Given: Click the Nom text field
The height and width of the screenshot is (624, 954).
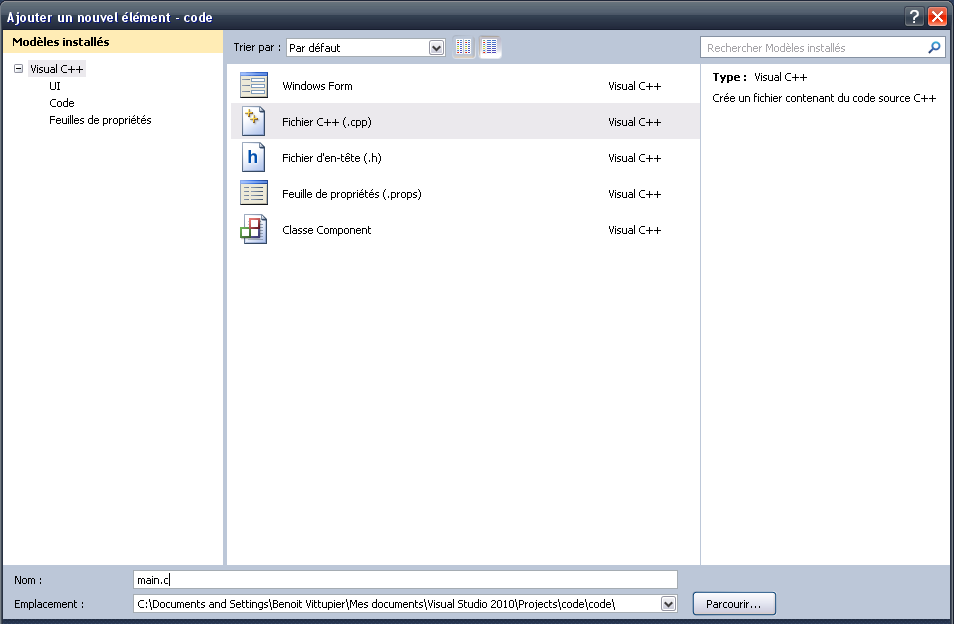Looking at the screenshot, I should pyautogui.click(x=405, y=579).
